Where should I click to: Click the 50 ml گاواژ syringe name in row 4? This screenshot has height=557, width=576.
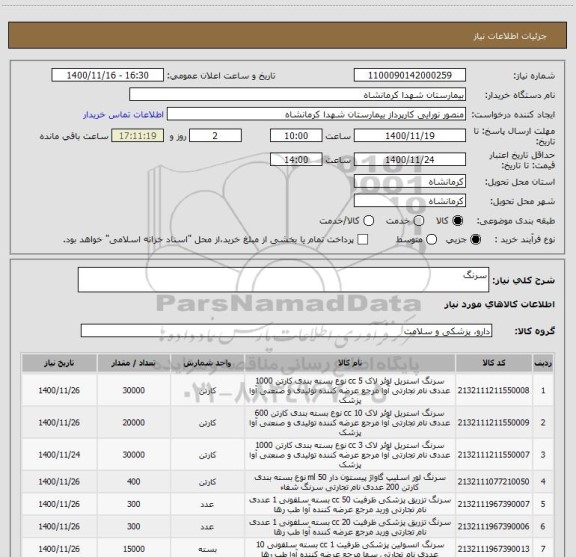click(350, 482)
